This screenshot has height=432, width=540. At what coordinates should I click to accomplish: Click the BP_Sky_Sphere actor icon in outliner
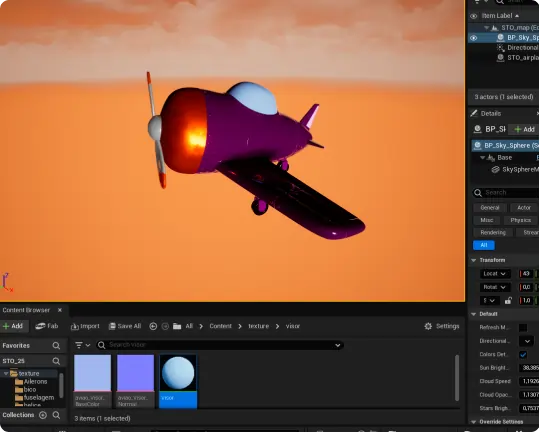coord(500,38)
